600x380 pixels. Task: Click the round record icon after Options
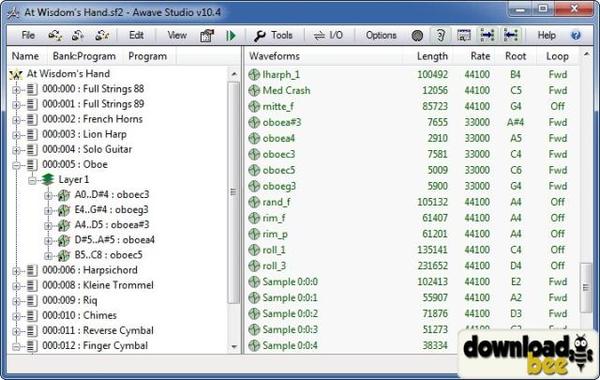(x=417, y=36)
